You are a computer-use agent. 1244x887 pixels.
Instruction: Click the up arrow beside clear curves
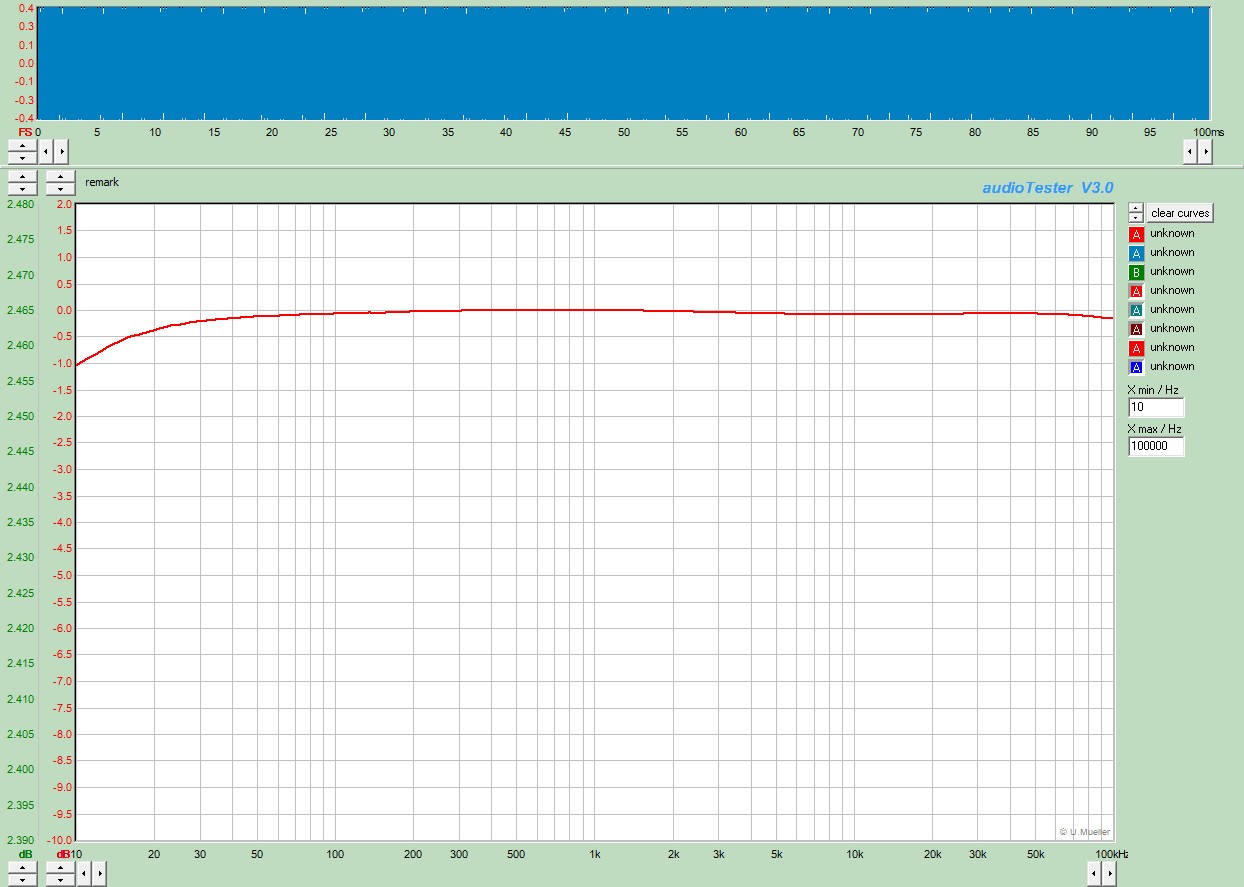(1136, 208)
